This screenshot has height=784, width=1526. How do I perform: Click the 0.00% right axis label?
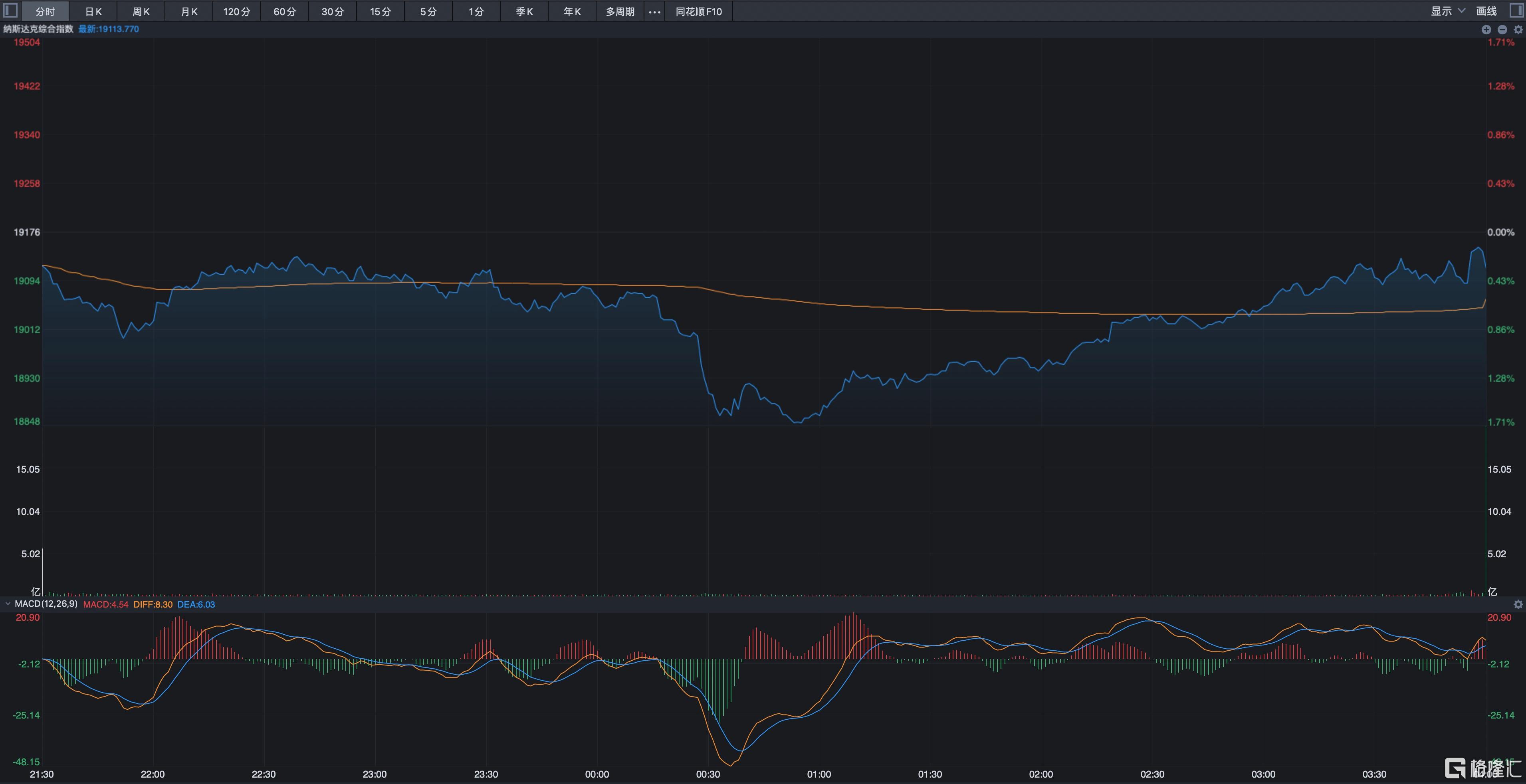(1501, 232)
